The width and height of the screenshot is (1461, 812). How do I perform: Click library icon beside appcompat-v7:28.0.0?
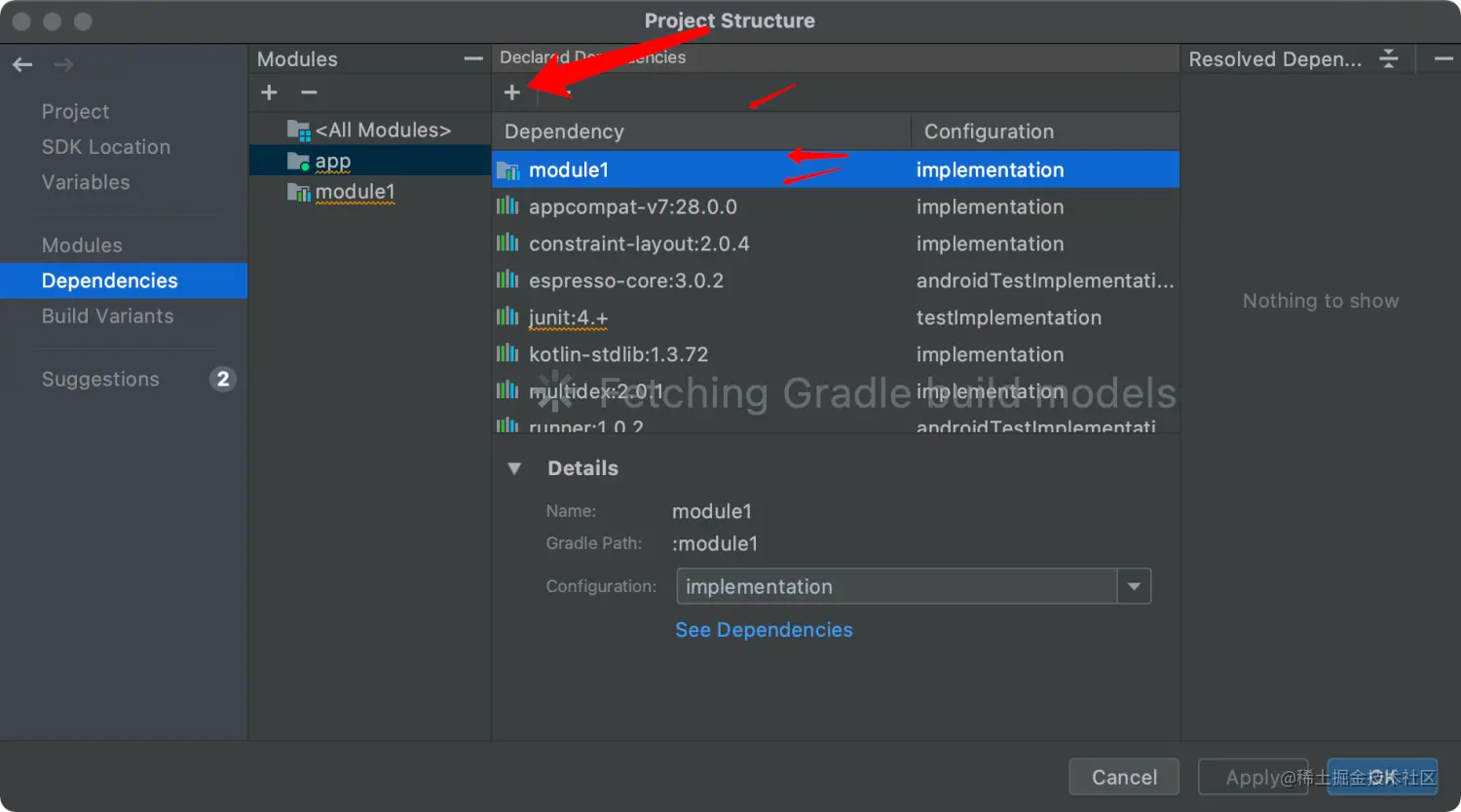[507, 205]
